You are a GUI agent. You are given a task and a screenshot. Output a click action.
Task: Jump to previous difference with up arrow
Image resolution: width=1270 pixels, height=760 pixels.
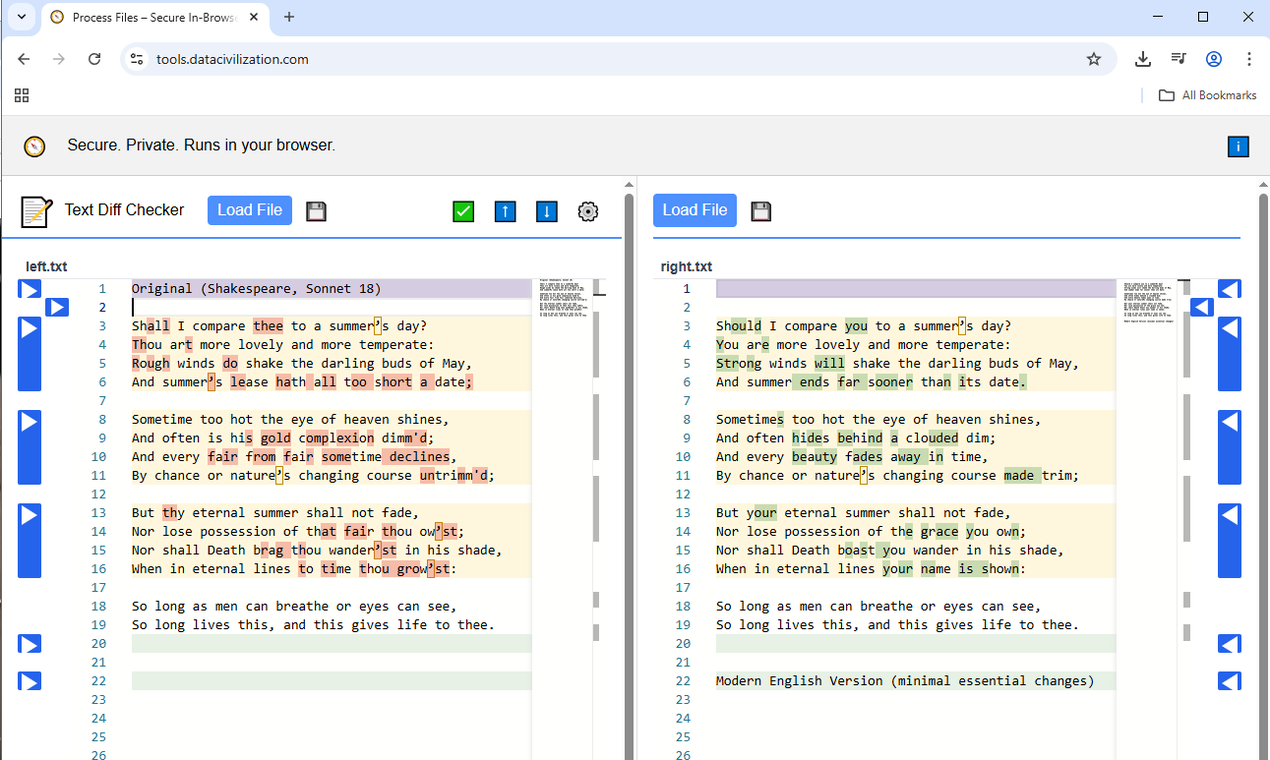pos(505,211)
